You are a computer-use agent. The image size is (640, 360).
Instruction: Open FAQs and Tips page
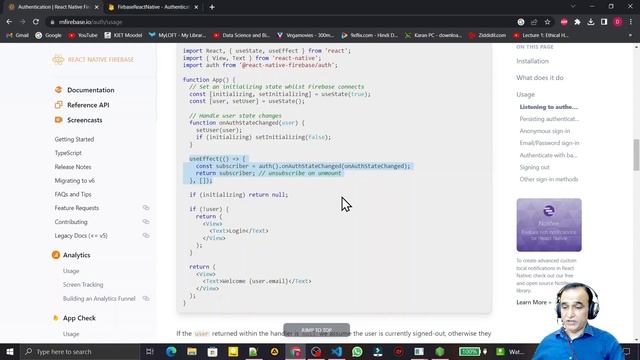(73, 194)
